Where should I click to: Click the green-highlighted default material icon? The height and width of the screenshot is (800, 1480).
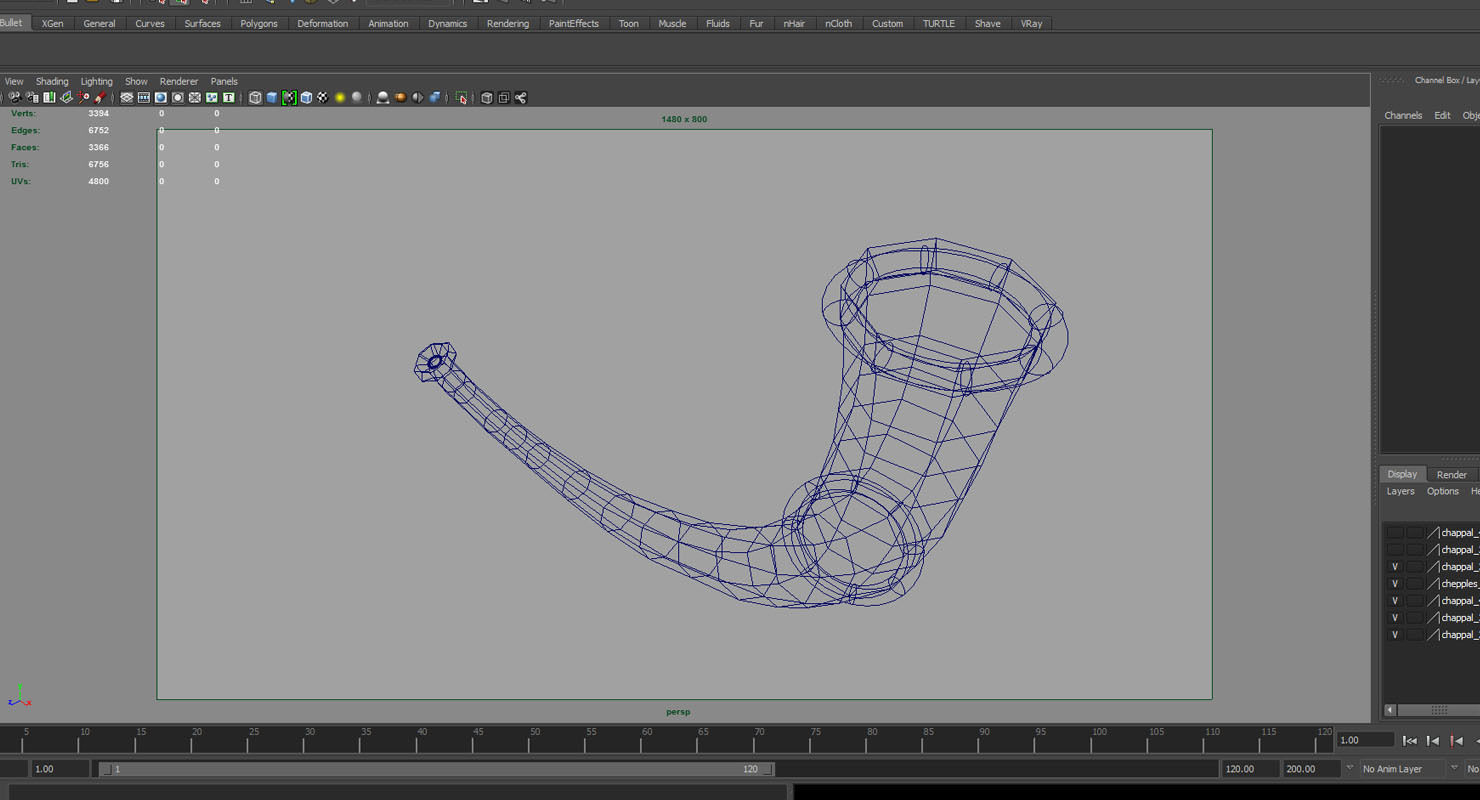pos(289,98)
